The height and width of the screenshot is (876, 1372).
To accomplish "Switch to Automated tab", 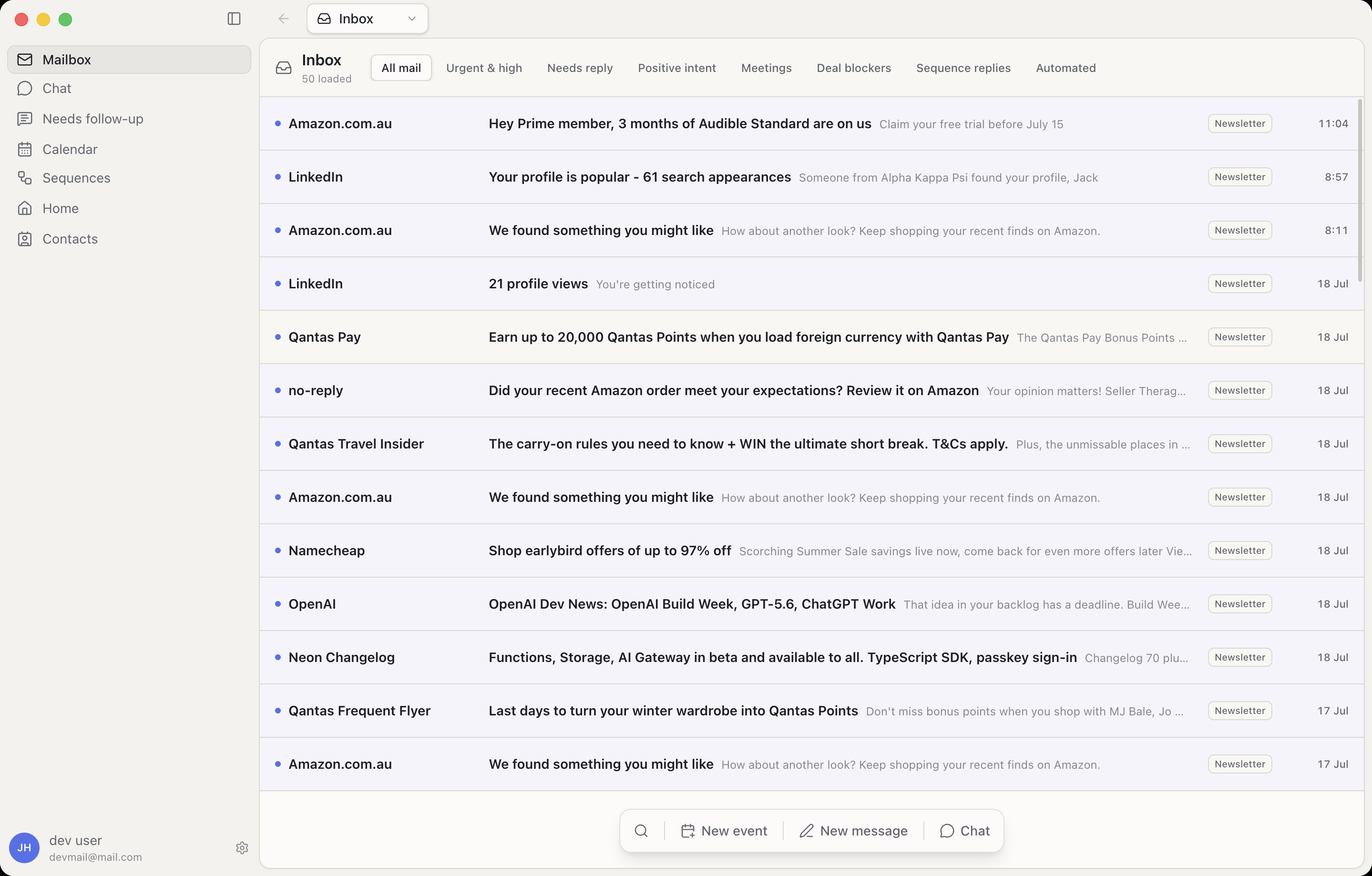I will (x=1065, y=68).
